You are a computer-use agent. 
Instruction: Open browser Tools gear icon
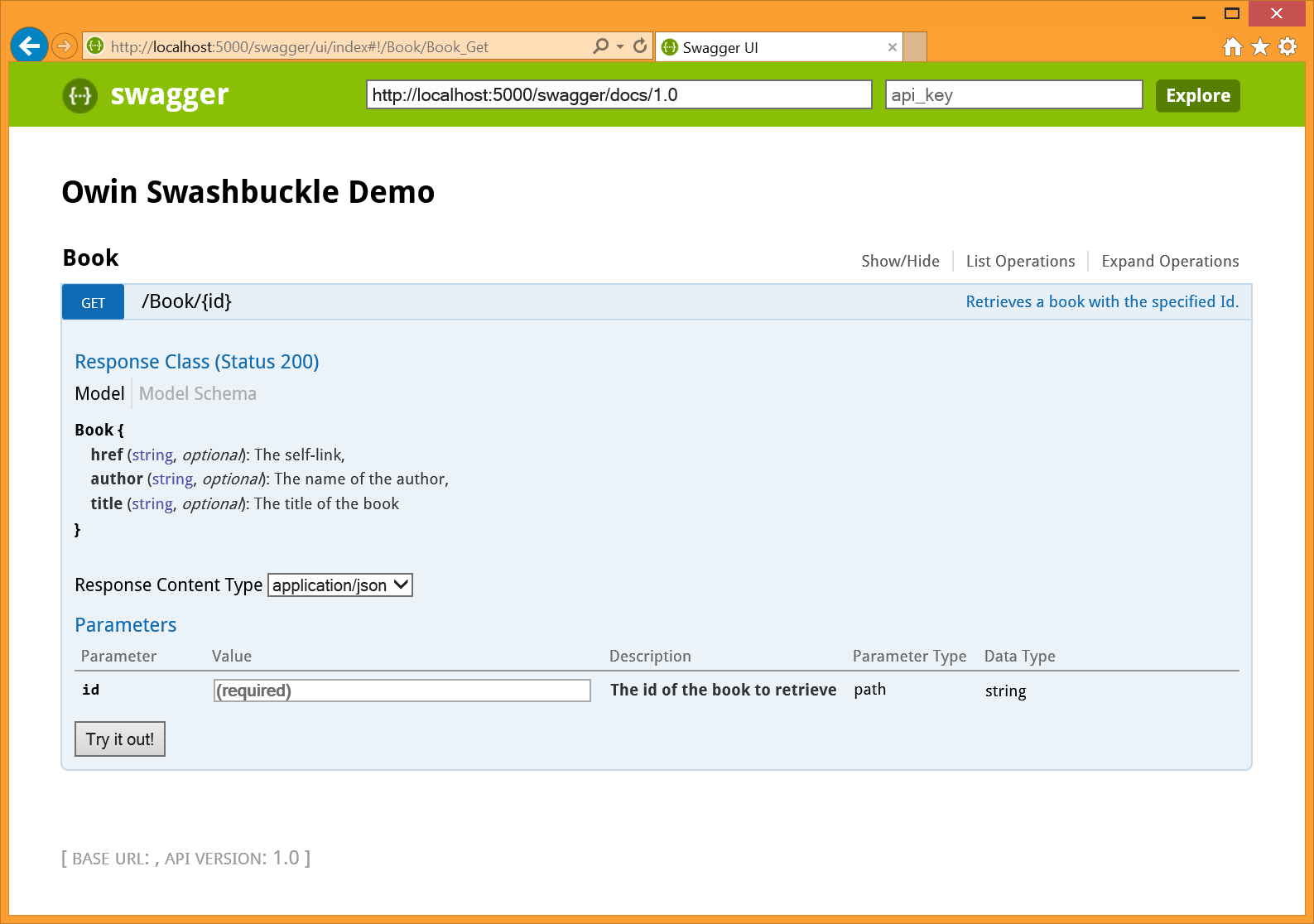click(1288, 47)
